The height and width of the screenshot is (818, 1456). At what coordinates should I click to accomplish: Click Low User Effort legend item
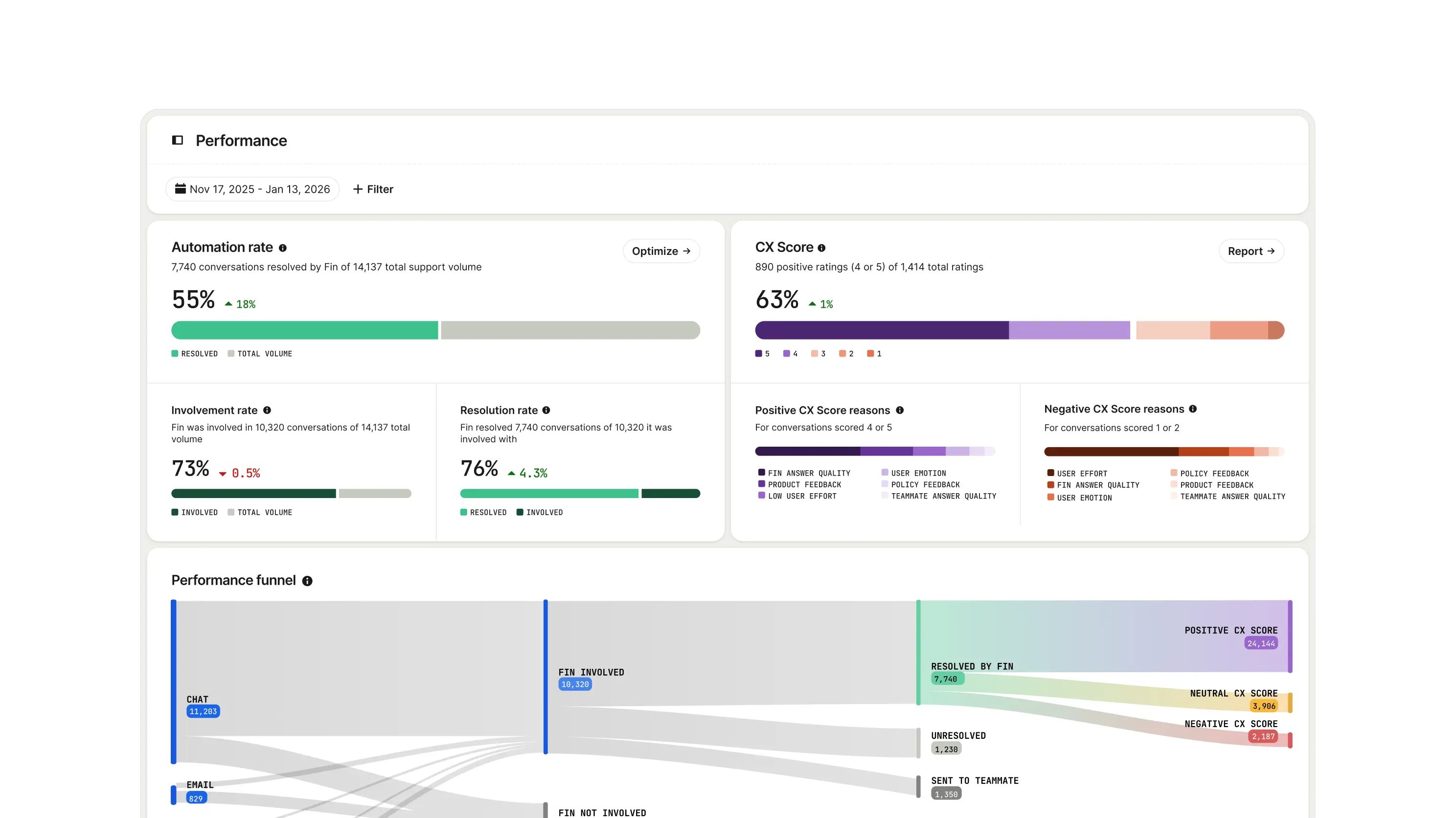click(x=797, y=496)
